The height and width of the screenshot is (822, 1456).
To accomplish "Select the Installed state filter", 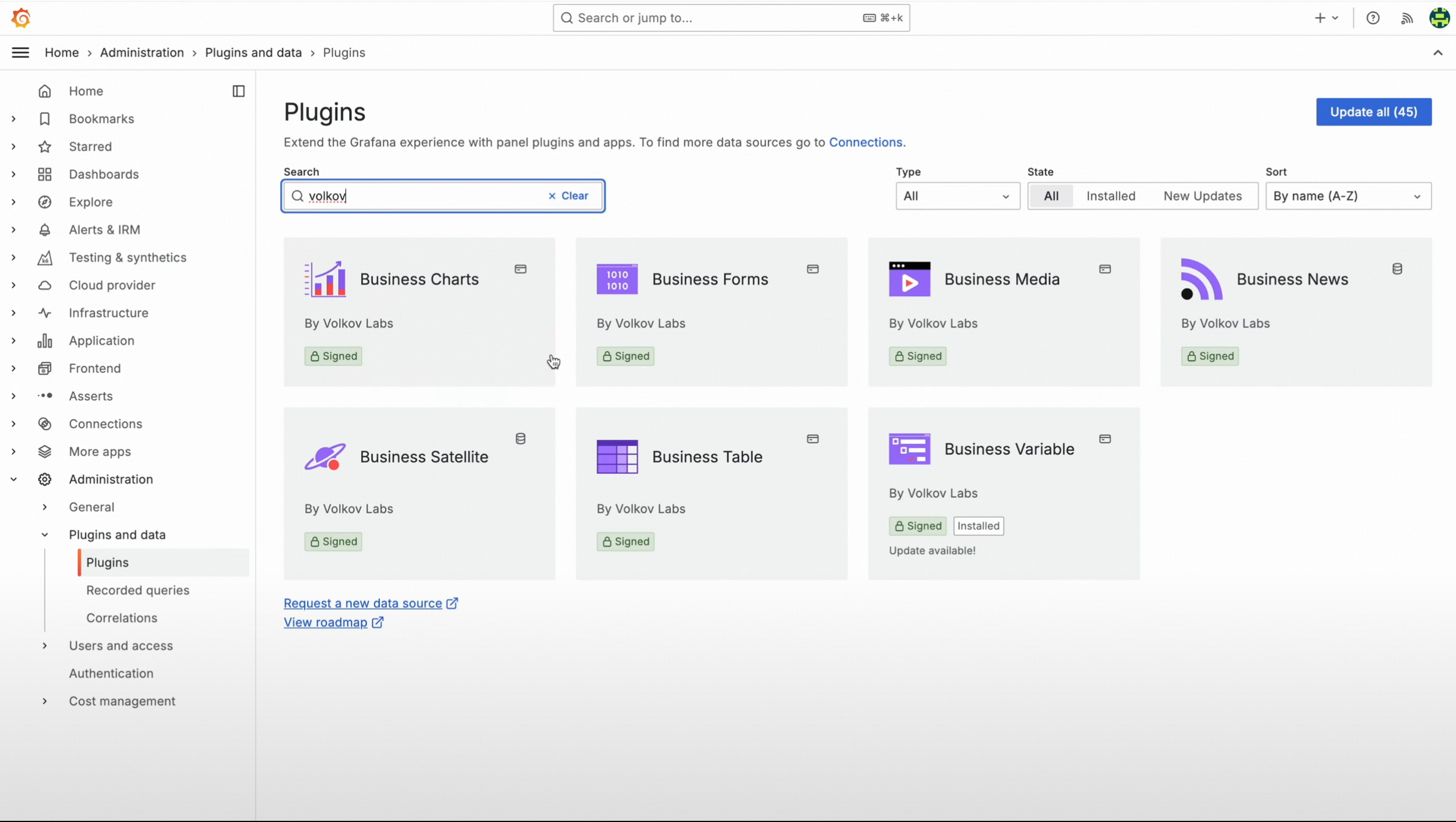I will (1110, 196).
